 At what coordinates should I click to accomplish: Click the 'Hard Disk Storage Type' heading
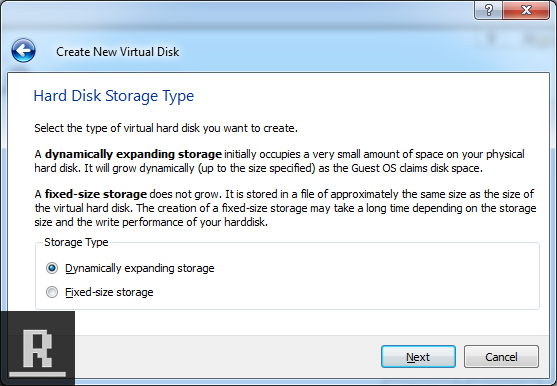pyautogui.click(x=114, y=96)
